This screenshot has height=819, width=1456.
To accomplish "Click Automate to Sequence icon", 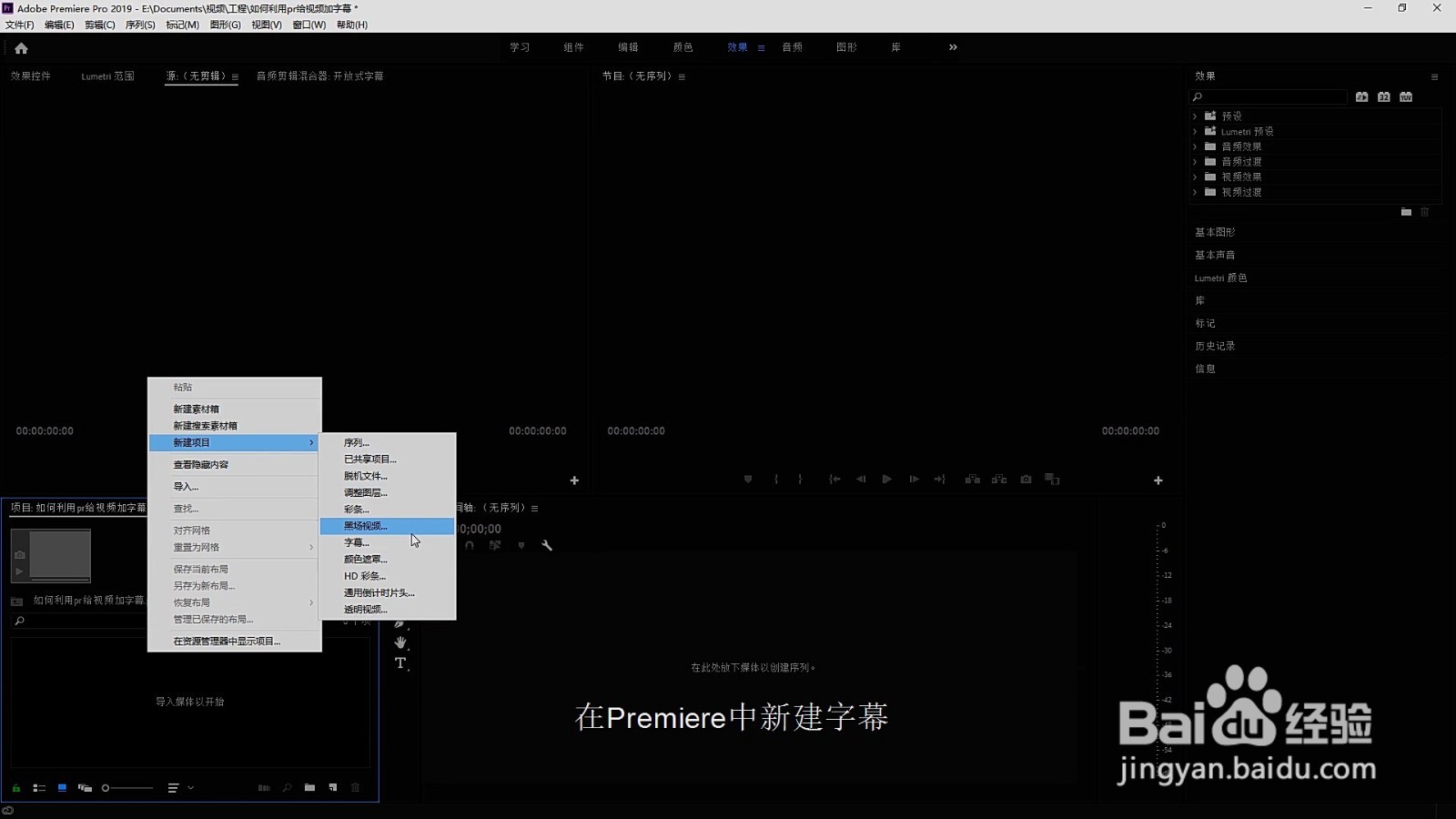I will pyautogui.click(x=264, y=788).
